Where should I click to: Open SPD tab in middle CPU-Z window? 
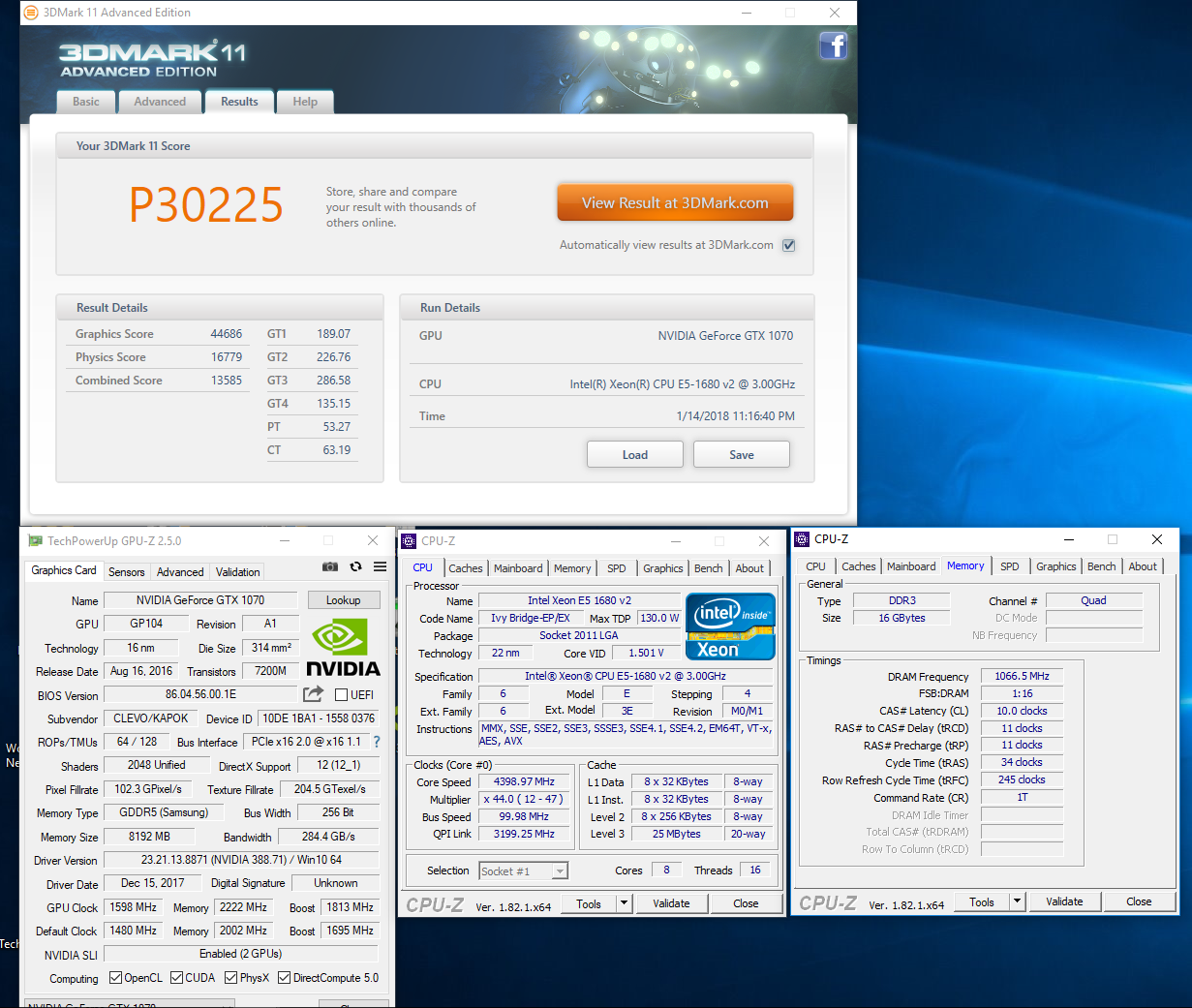click(617, 568)
